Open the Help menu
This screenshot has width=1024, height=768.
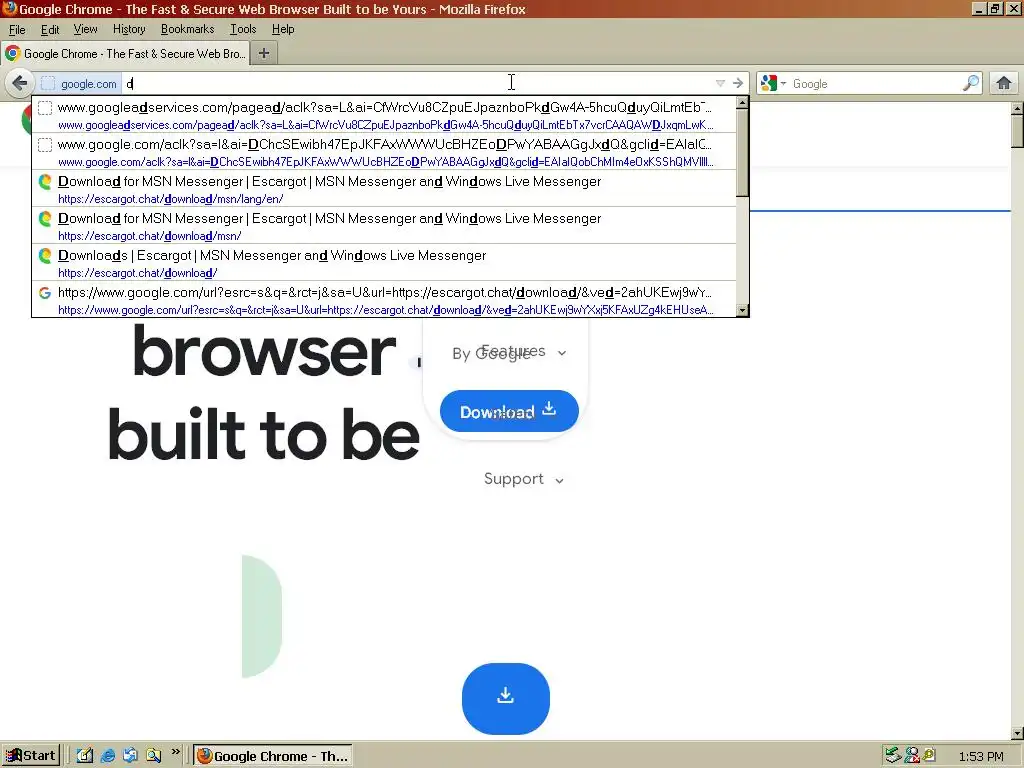pyautogui.click(x=283, y=29)
